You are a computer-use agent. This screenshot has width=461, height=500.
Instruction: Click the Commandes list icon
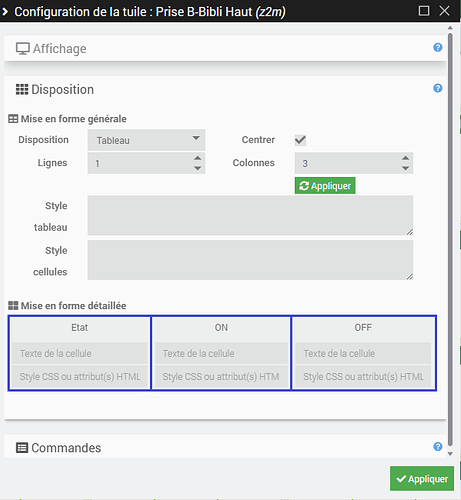tap(22, 448)
